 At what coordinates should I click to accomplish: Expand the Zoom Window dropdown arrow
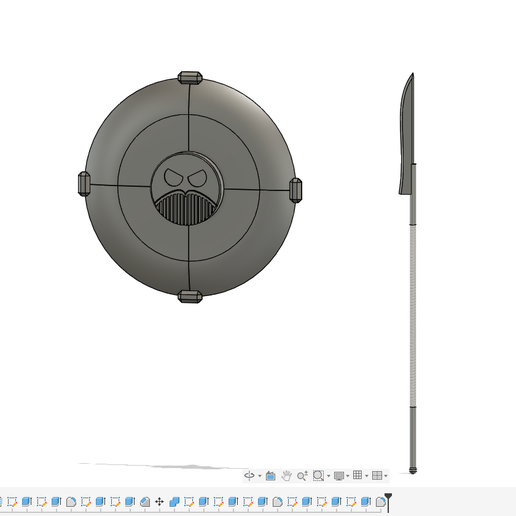pos(328,476)
